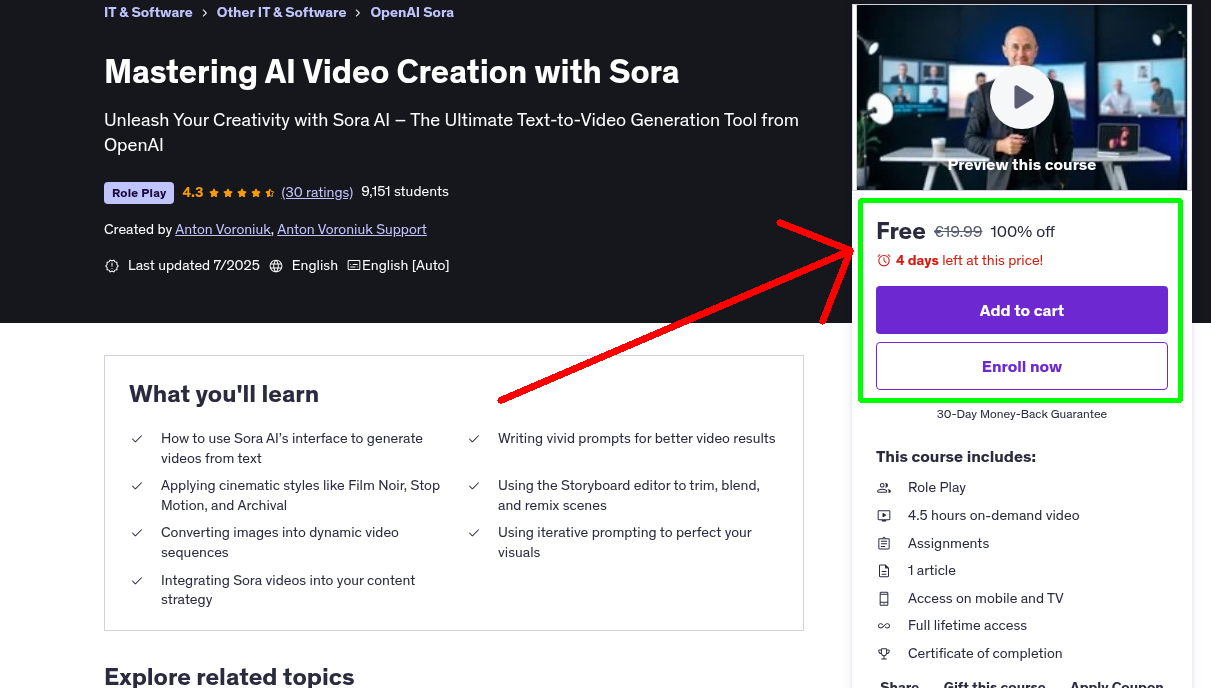The image size is (1211, 688).
Task: Click Certificate of completion text
Action: click(985, 653)
